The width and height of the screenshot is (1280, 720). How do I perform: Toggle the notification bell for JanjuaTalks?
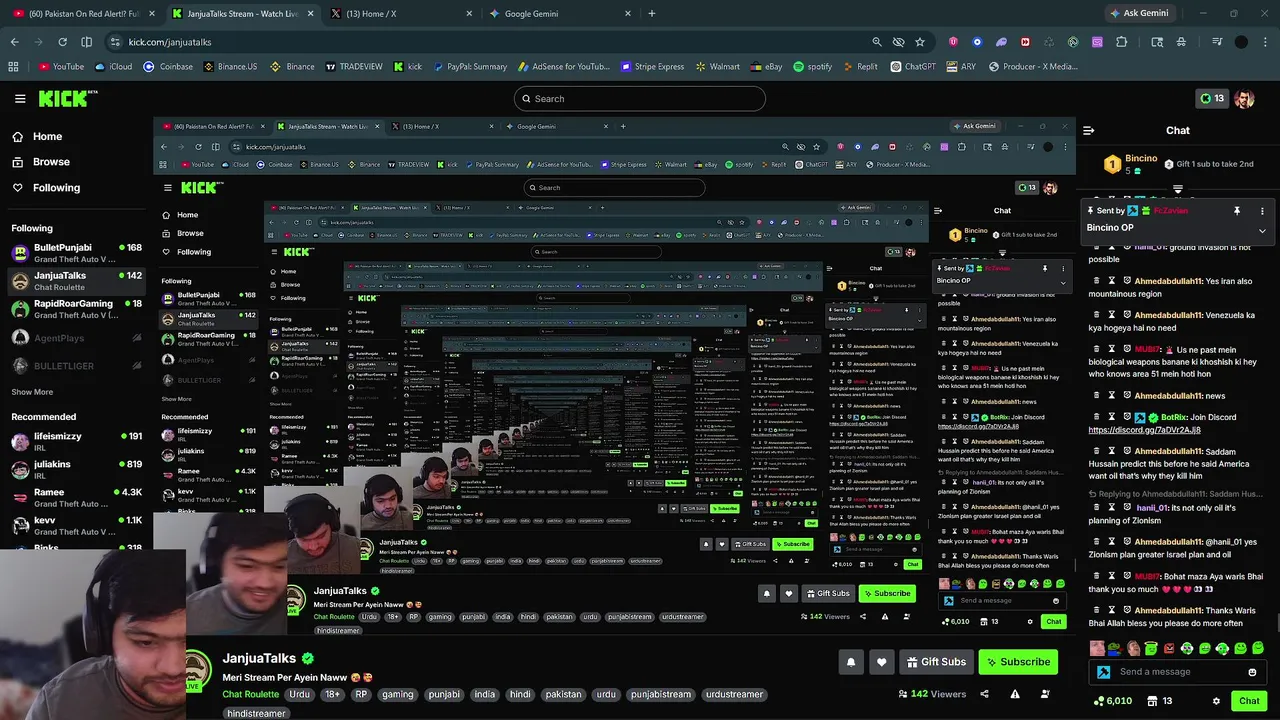851,662
